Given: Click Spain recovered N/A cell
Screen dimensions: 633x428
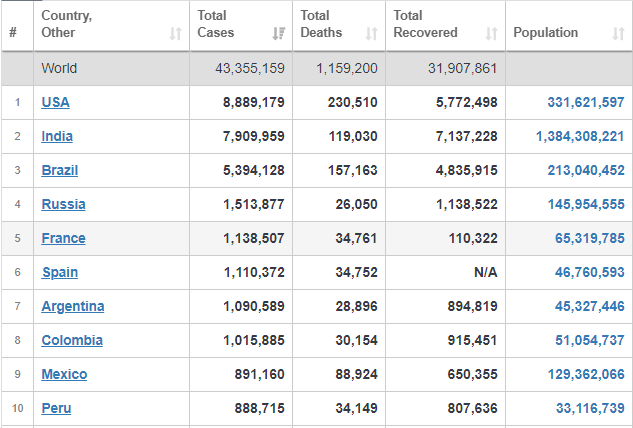Looking at the screenshot, I should [485, 272].
